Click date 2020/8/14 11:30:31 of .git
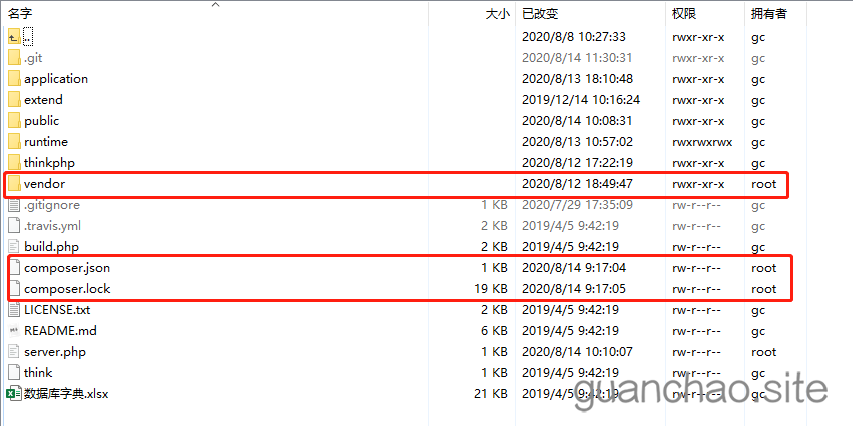The height and width of the screenshot is (426, 853). coord(577,58)
